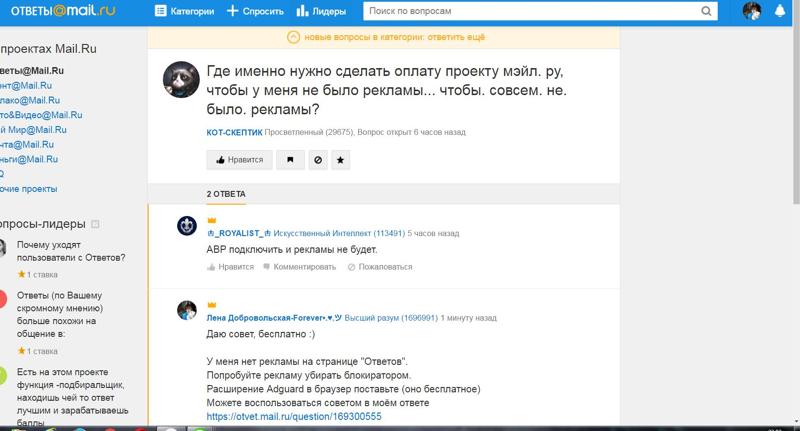Open КОТ-СКЕПТИК profile link
Image resolution: width=800 pixels, height=431 pixels.
[x=234, y=132]
